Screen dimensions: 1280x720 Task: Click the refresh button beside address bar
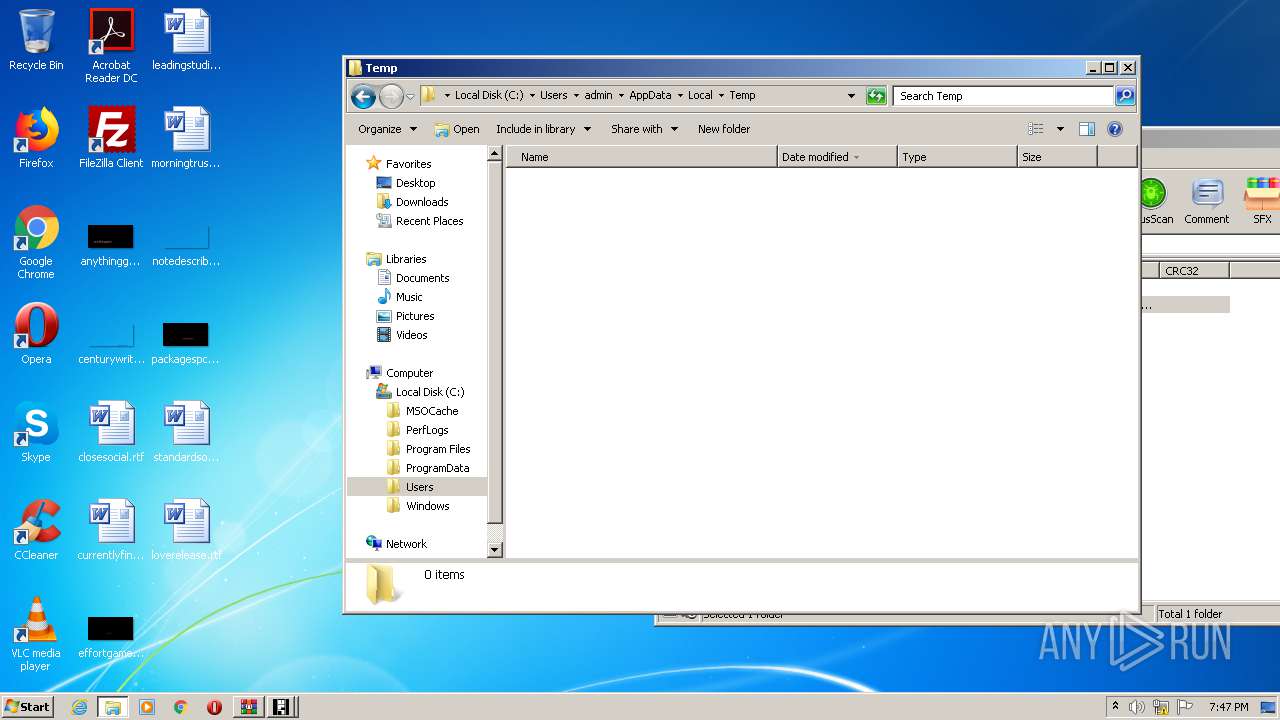(876, 96)
